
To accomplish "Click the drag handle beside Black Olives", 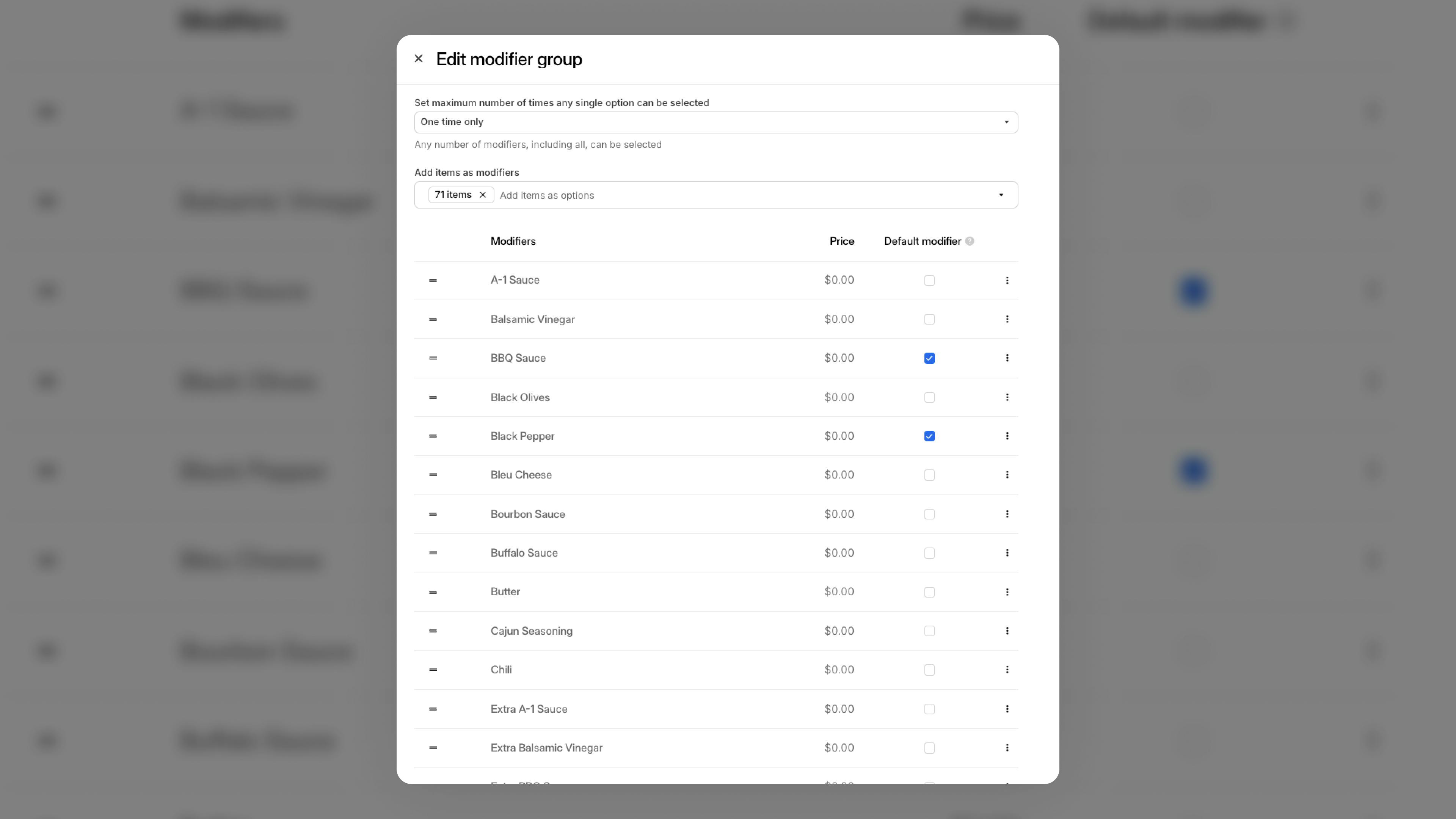I will point(433,397).
